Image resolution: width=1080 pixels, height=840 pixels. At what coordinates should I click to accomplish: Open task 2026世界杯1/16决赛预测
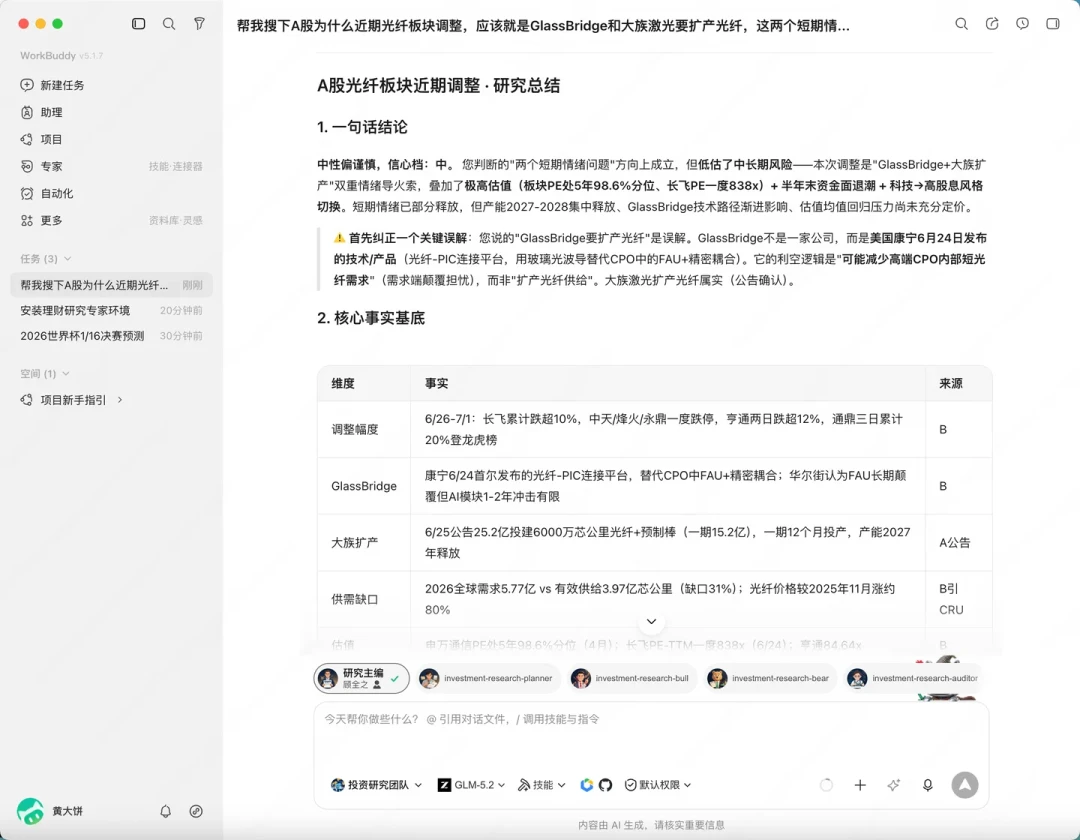pos(112,336)
